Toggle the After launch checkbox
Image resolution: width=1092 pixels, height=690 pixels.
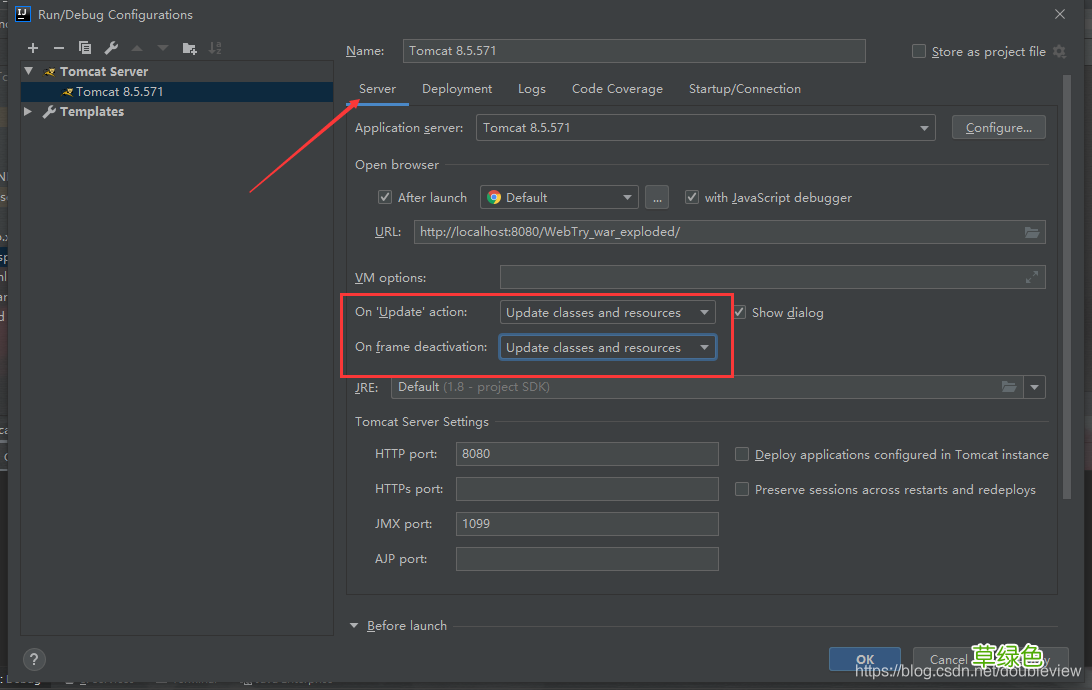click(x=384, y=197)
